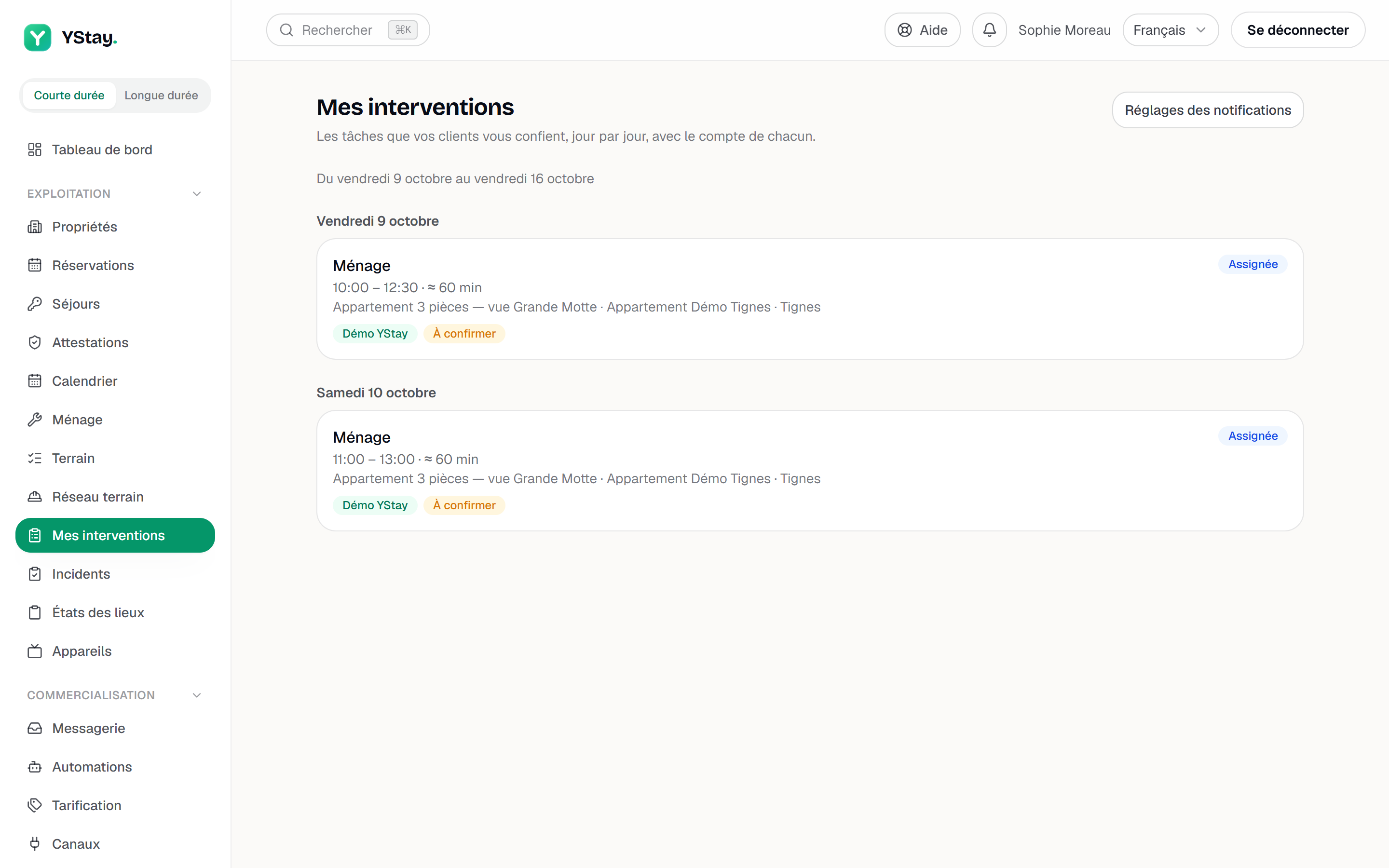The width and height of the screenshot is (1389, 868).
Task: Click the YStay logo icon
Action: [37, 37]
